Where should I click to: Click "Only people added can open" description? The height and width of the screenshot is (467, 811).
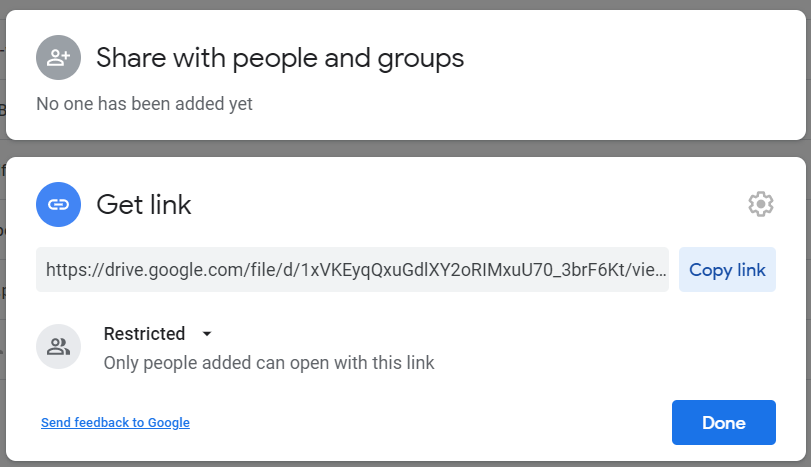269,363
